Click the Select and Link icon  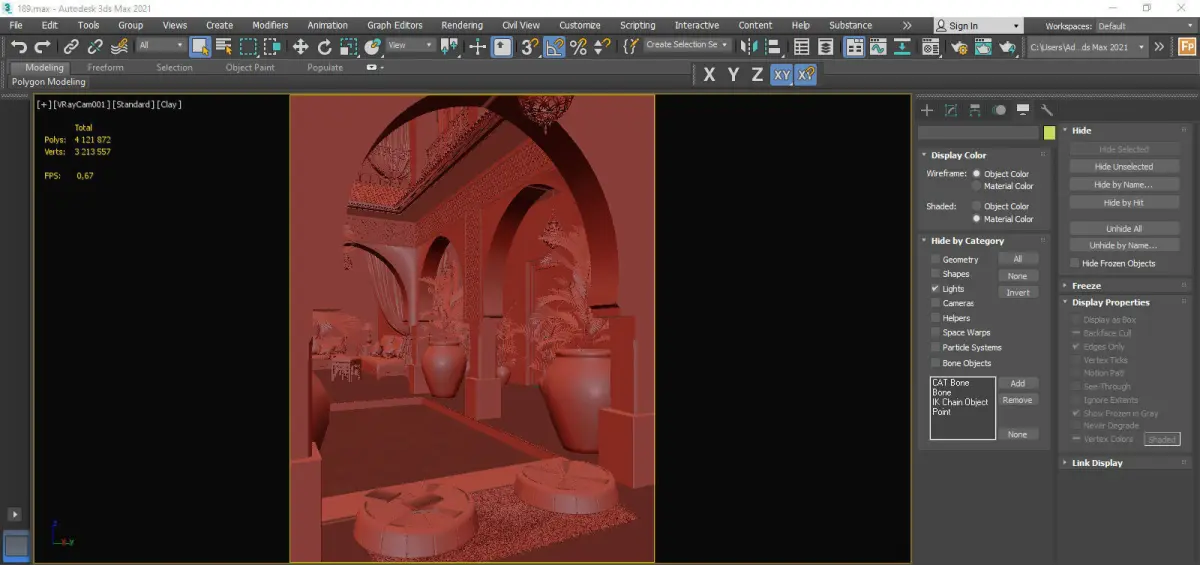71,46
